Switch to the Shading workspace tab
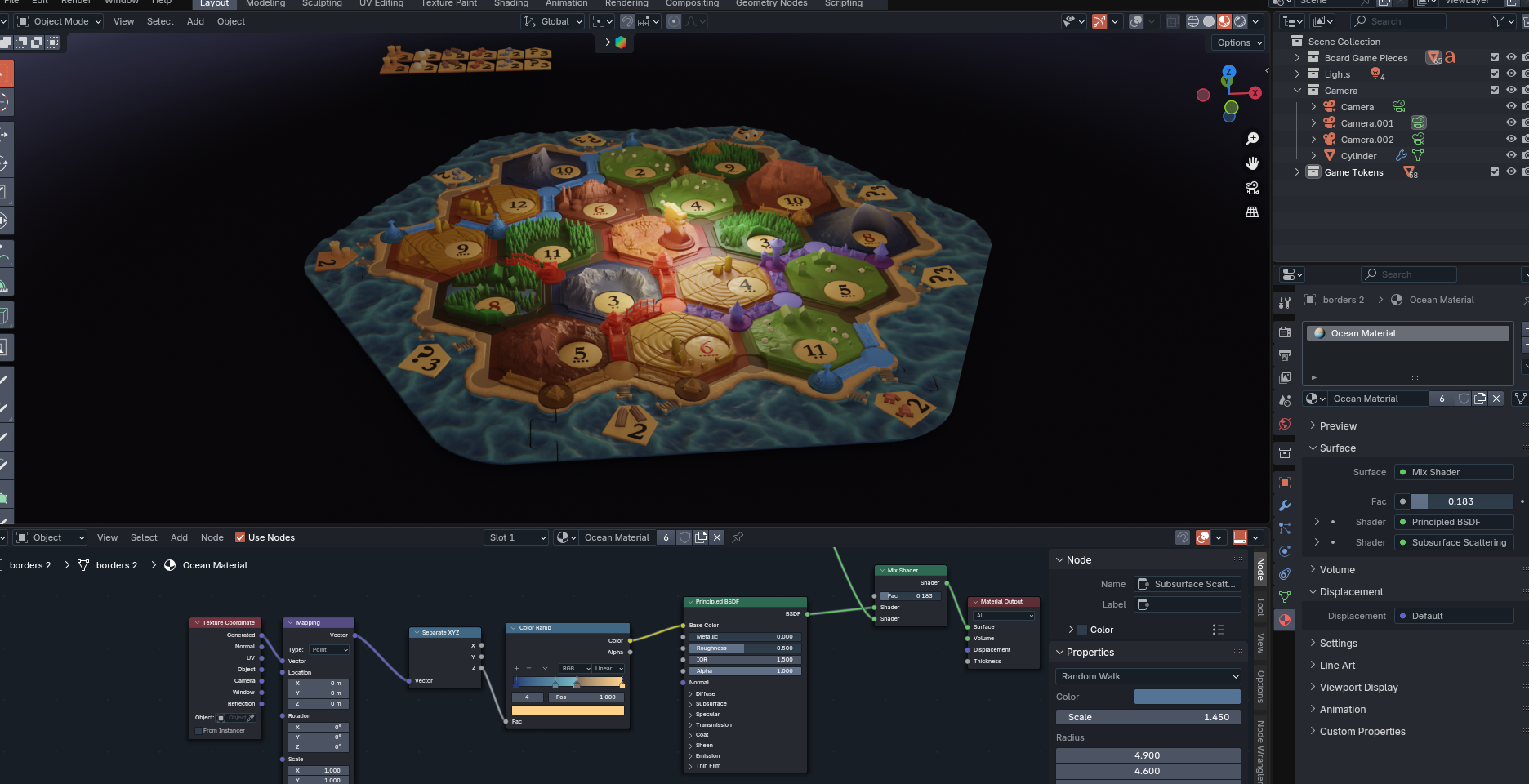The height and width of the screenshot is (784, 1529). tap(511, 3)
